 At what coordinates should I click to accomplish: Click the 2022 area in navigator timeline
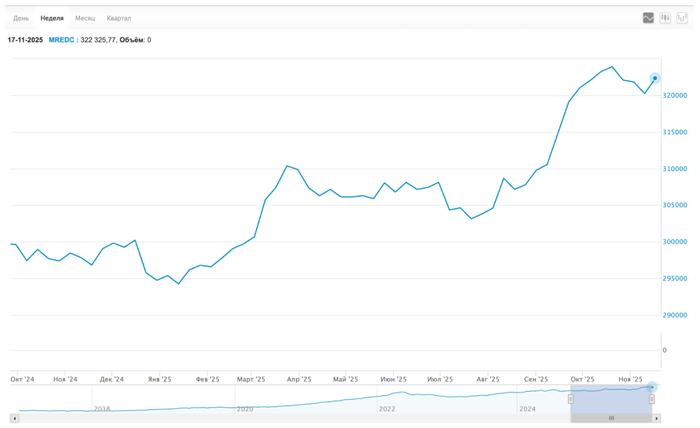tap(387, 408)
